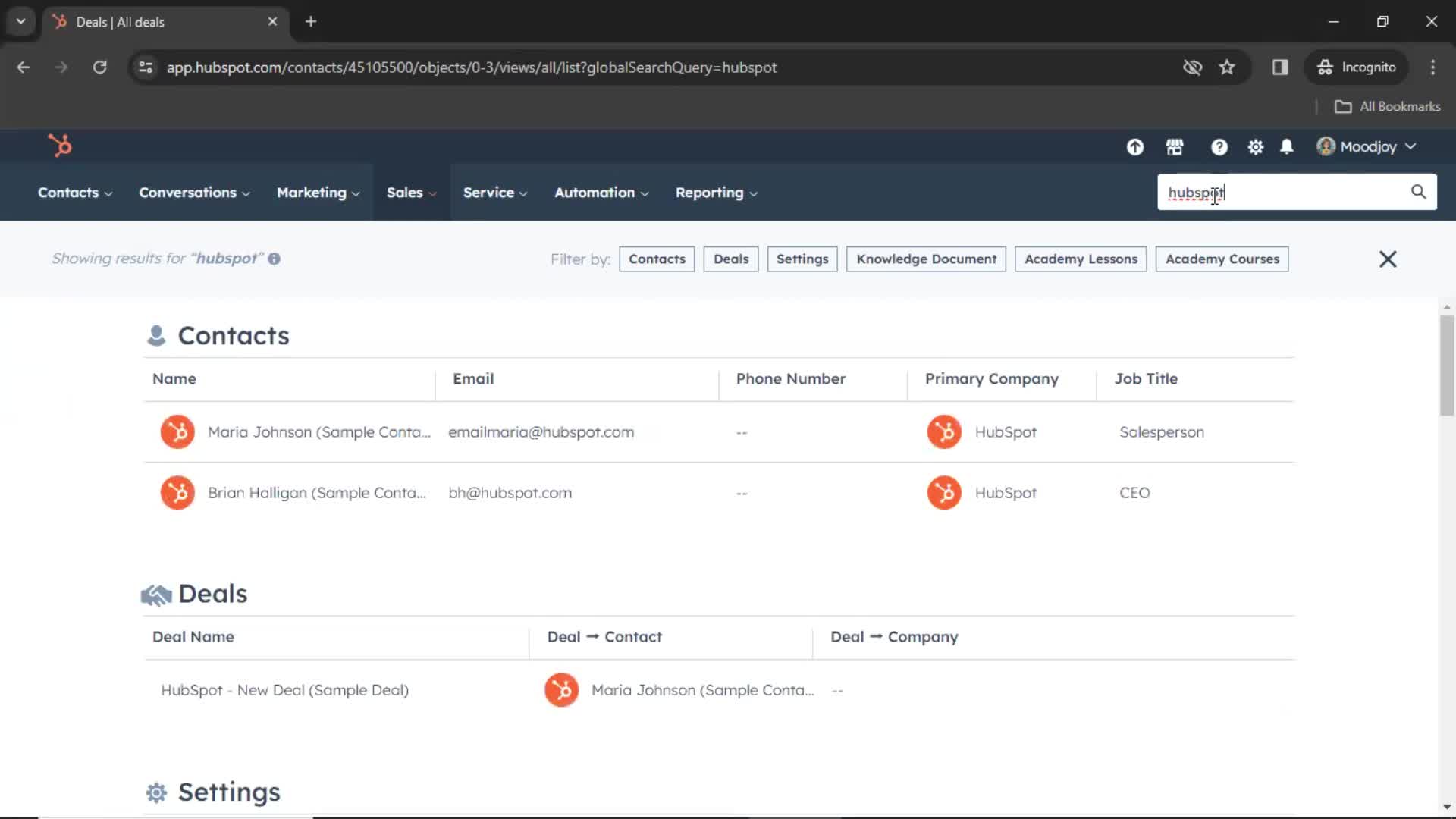Click the scrollbar down arrow
This screenshot has width=1456, height=819.
1447,808
